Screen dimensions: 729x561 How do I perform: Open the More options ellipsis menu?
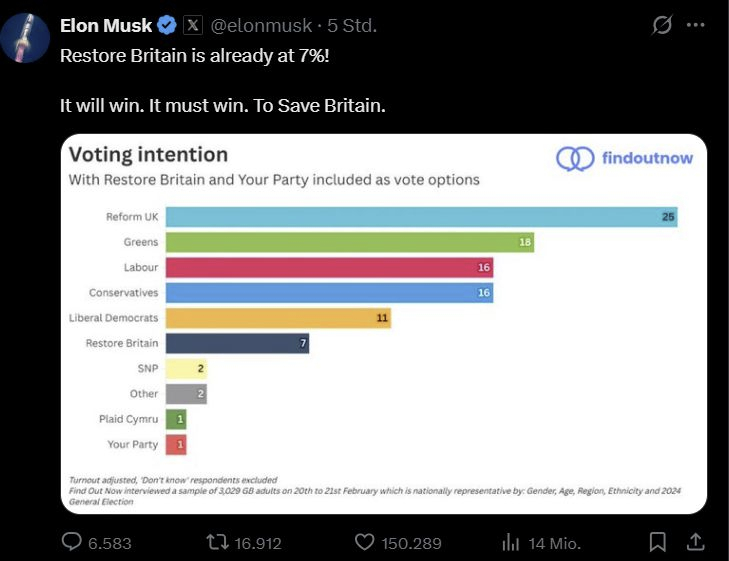point(696,26)
